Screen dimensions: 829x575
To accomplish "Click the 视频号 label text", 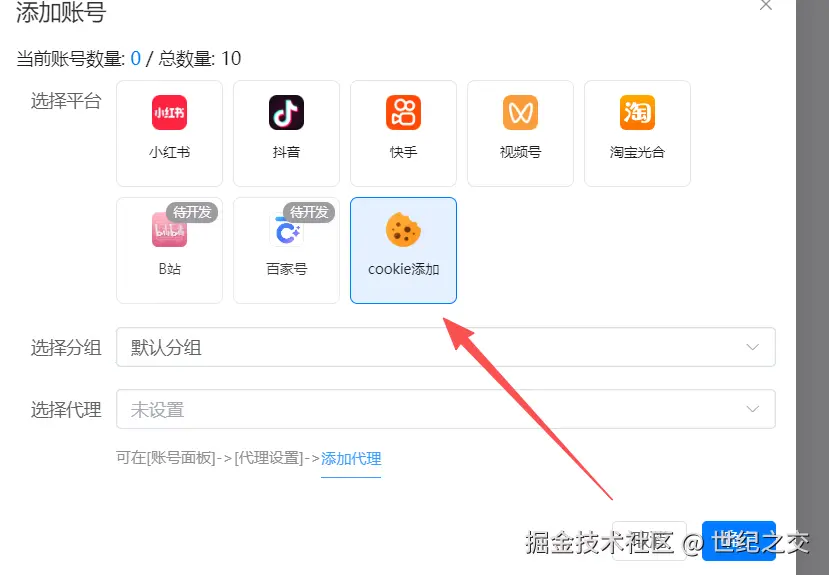I will click(520, 152).
